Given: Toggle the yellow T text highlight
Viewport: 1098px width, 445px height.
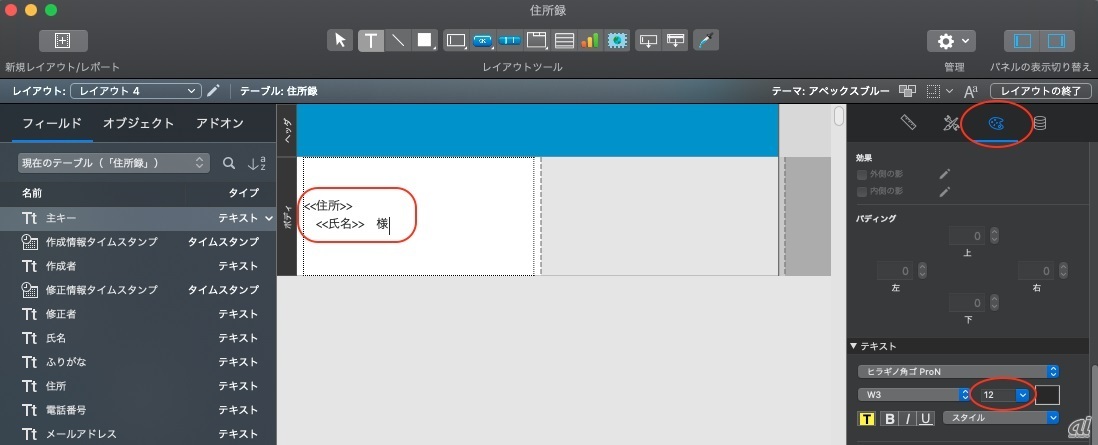Looking at the screenshot, I should click(866, 418).
